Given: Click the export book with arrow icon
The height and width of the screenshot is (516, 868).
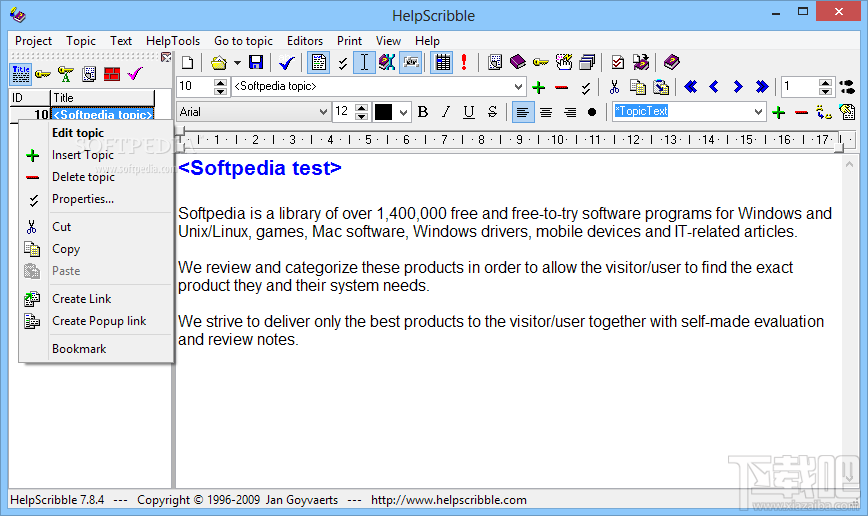Looking at the screenshot, I should pos(641,62).
